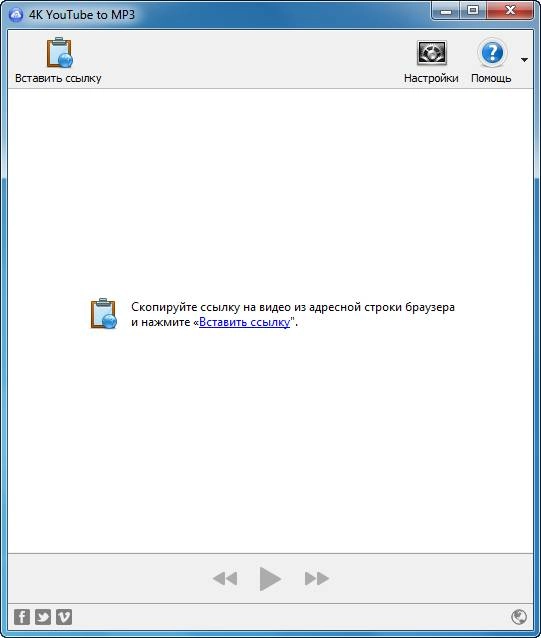Minimize the 4K YouTube to MP3 window
The width and height of the screenshot is (541, 638).
(x=446, y=11)
